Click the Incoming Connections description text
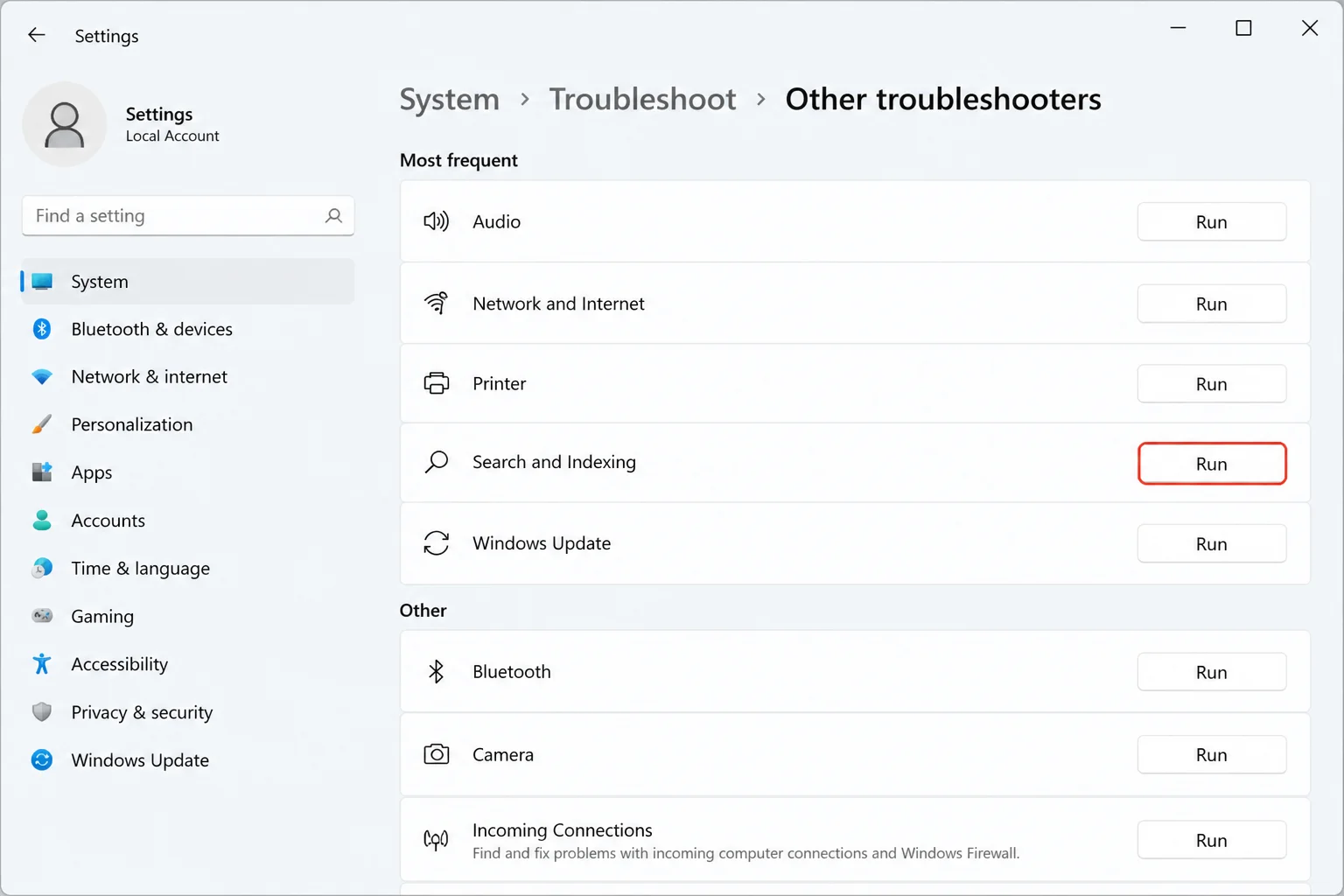 pos(746,853)
